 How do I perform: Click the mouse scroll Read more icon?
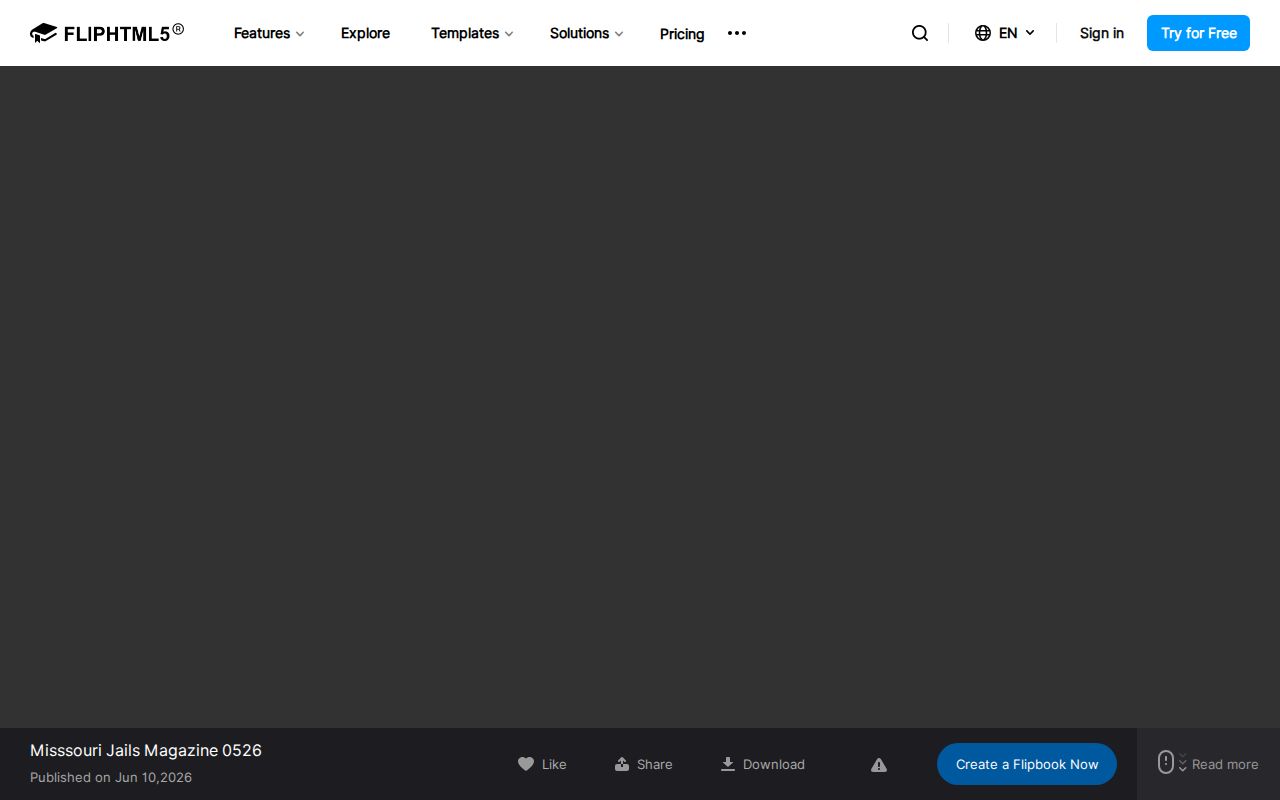[1166, 762]
